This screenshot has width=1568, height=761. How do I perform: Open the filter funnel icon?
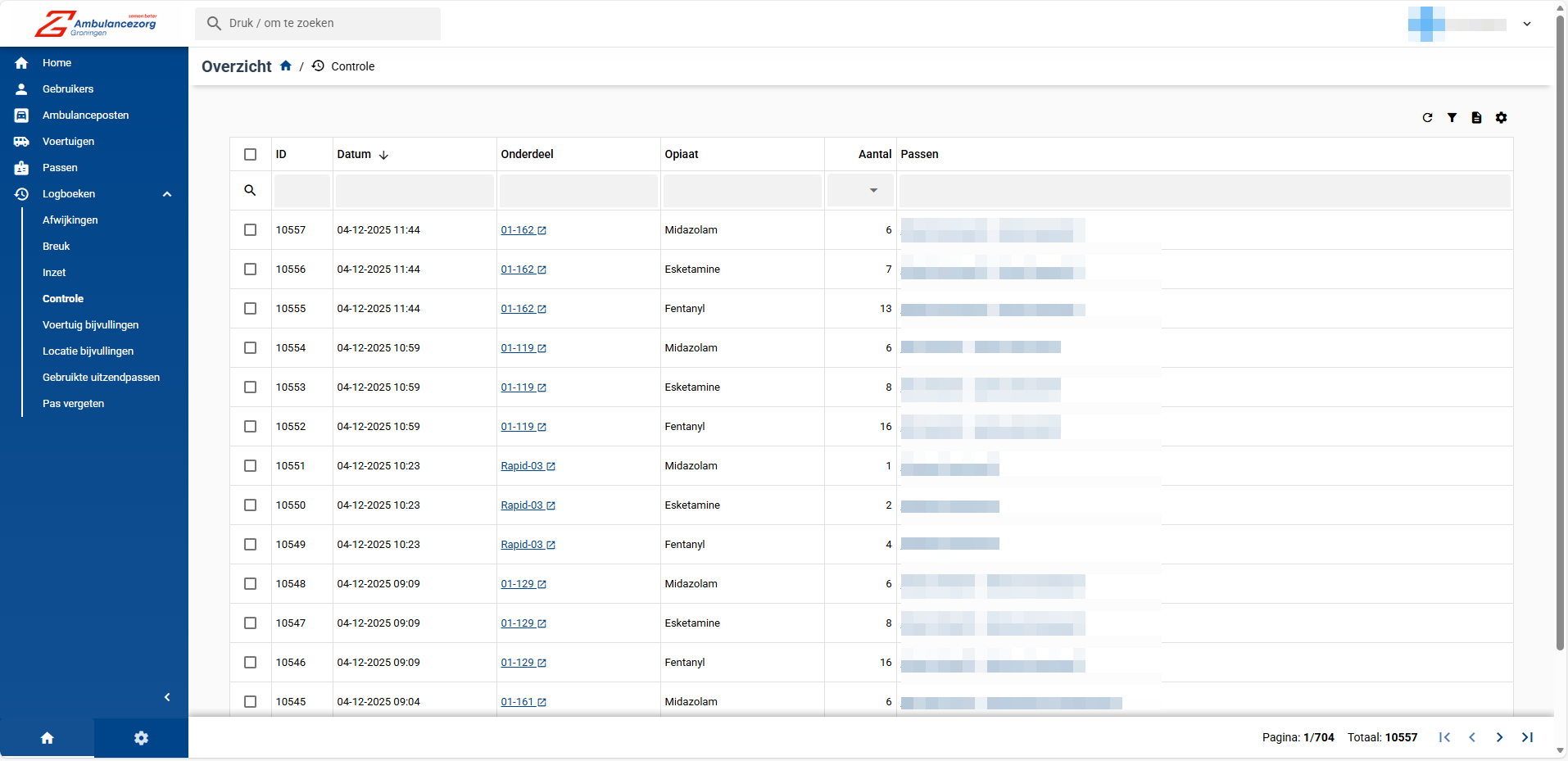coord(1452,118)
